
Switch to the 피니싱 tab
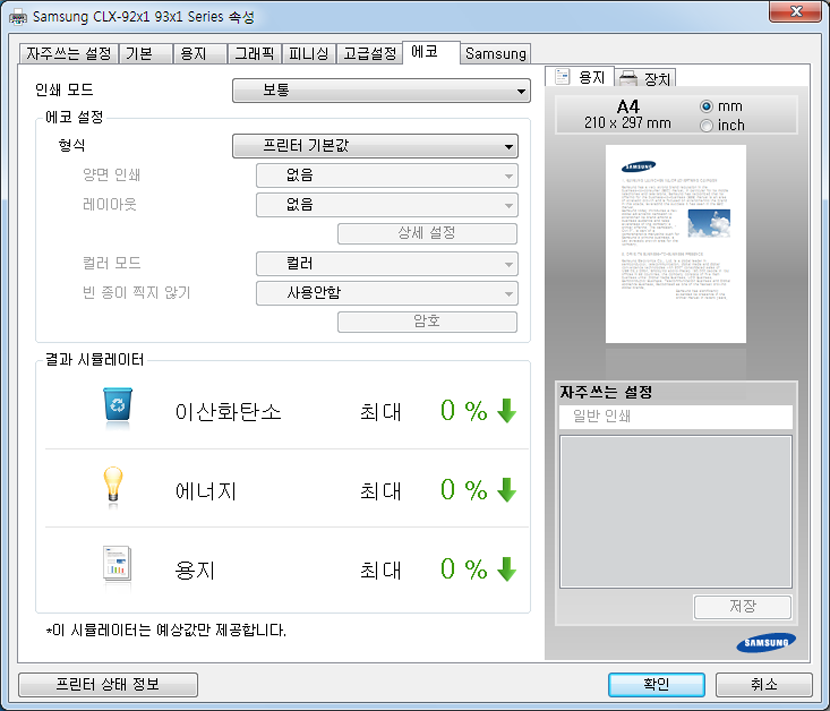pyautogui.click(x=309, y=53)
